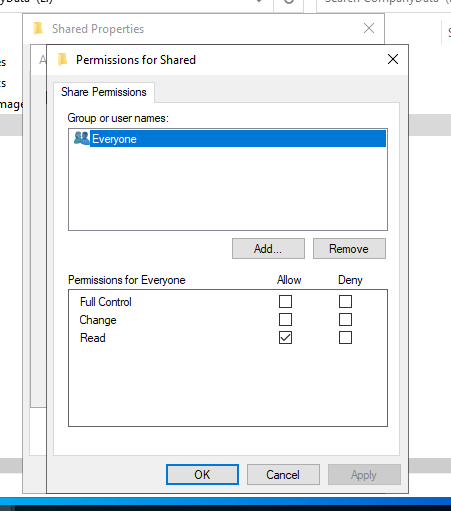Screen dimensions: 451x511
Task: Enable Allow for Full Control
Action: pyautogui.click(x=285, y=301)
